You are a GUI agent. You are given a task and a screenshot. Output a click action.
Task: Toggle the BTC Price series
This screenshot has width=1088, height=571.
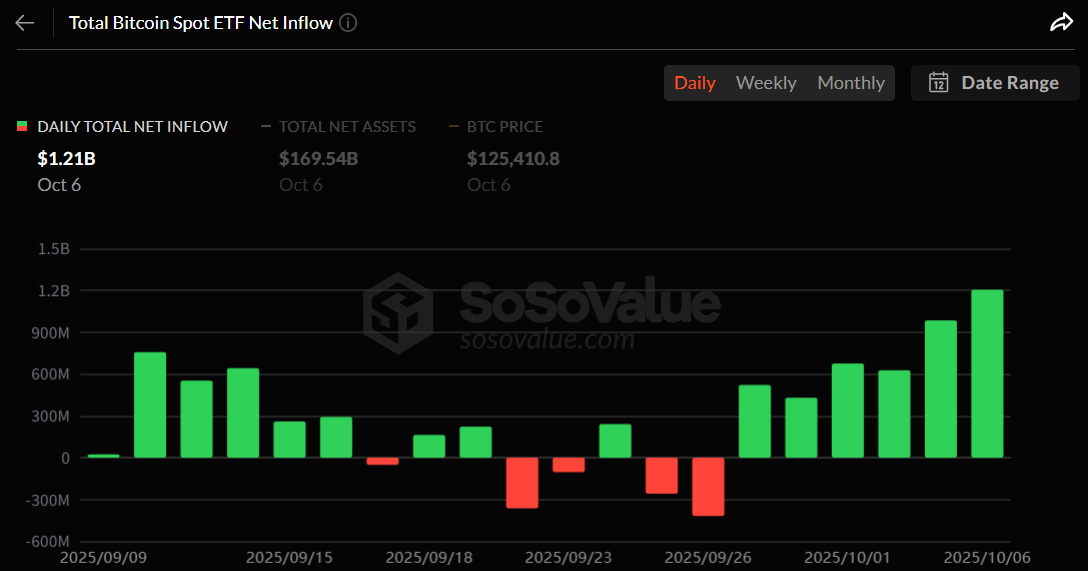point(504,127)
